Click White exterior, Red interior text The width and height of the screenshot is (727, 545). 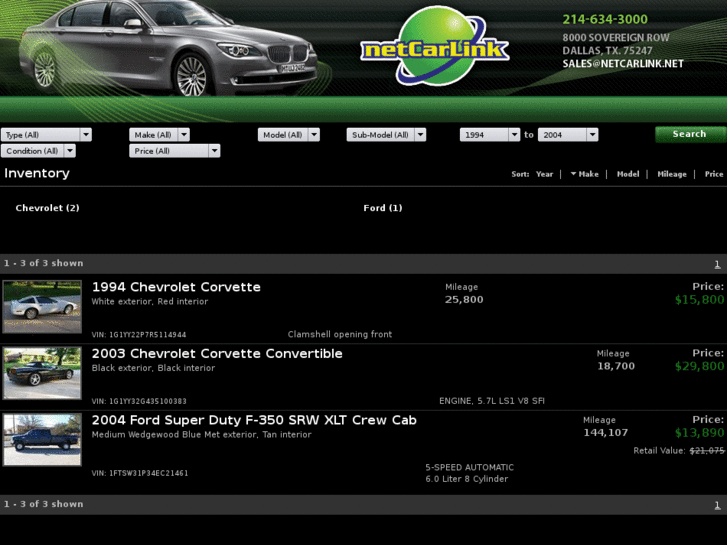tap(150, 301)
